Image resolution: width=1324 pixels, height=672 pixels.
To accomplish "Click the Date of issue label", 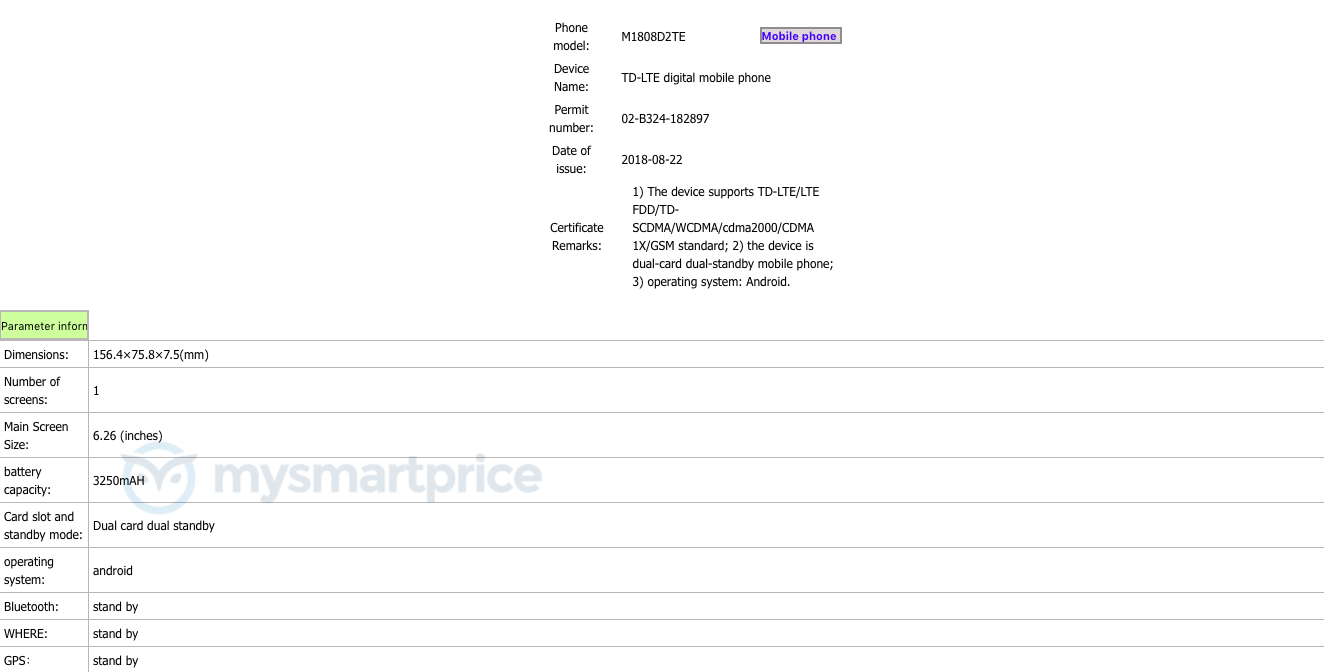I will [571, 160].
